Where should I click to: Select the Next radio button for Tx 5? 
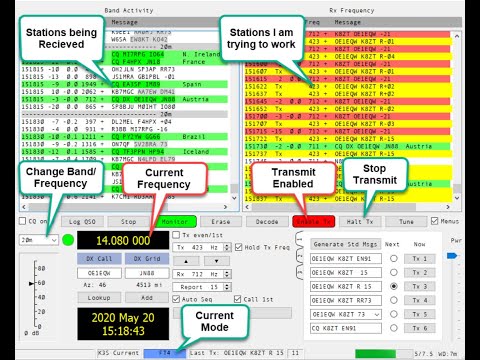click(x=394, y=314)
